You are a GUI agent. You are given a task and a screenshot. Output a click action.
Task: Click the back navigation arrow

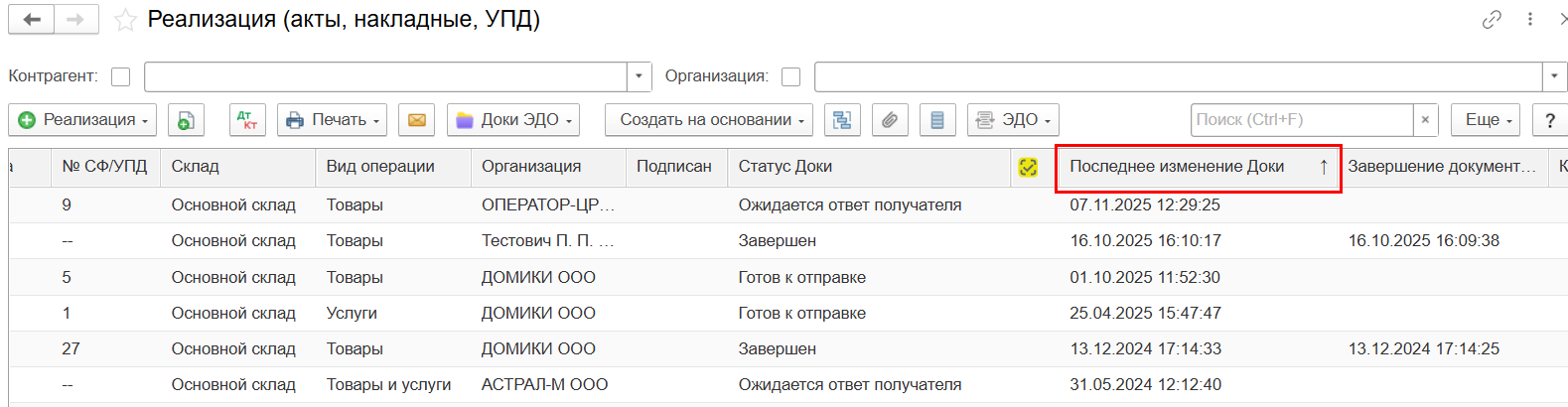click(x=32, y=20)
